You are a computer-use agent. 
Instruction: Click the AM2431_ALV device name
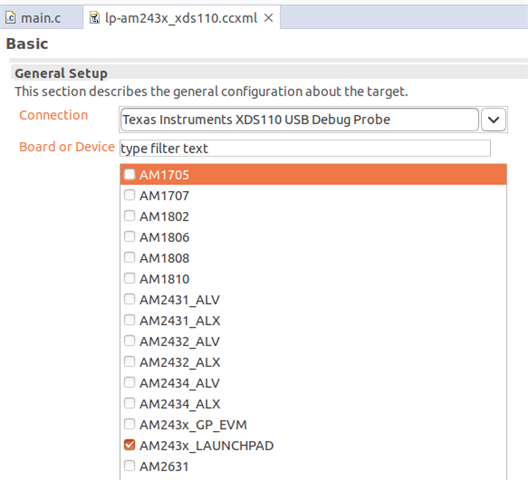click(179, 300)
